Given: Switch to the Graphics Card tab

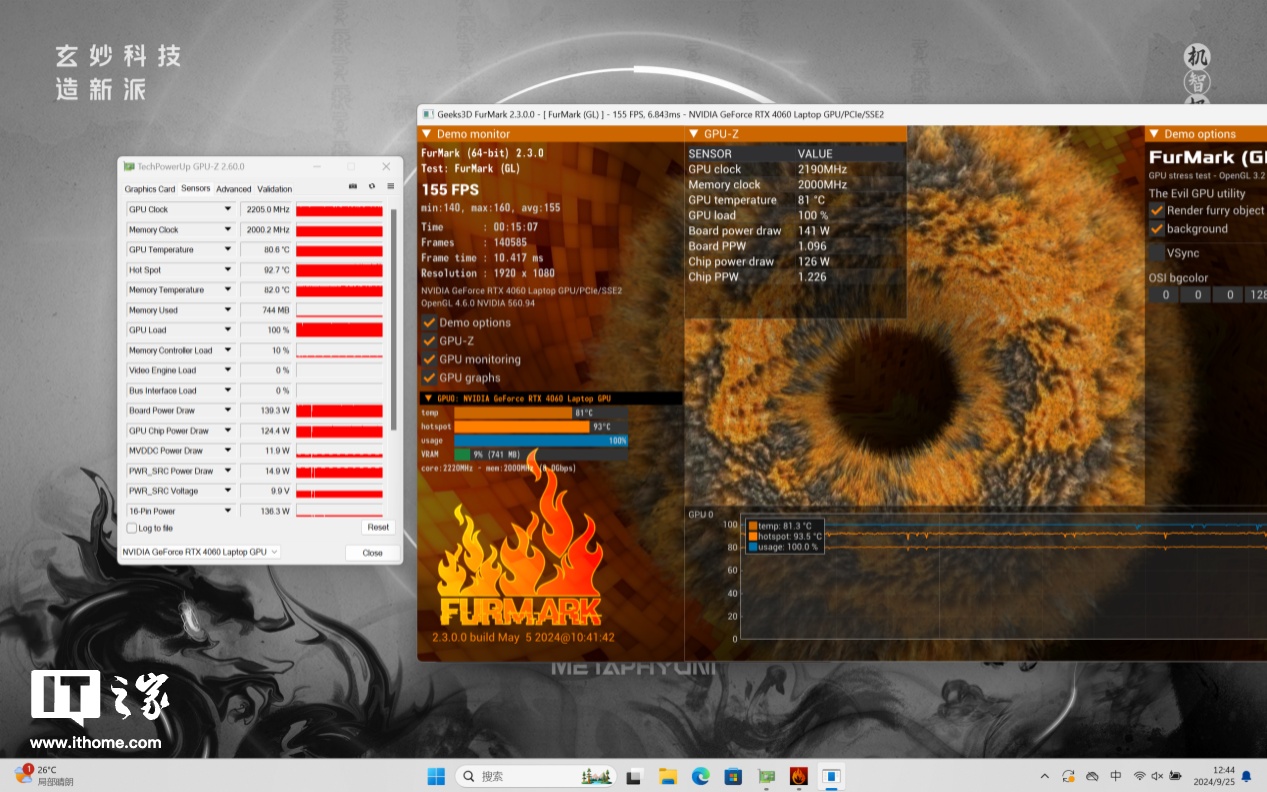Looking at the screenshot, I should 150,189.
